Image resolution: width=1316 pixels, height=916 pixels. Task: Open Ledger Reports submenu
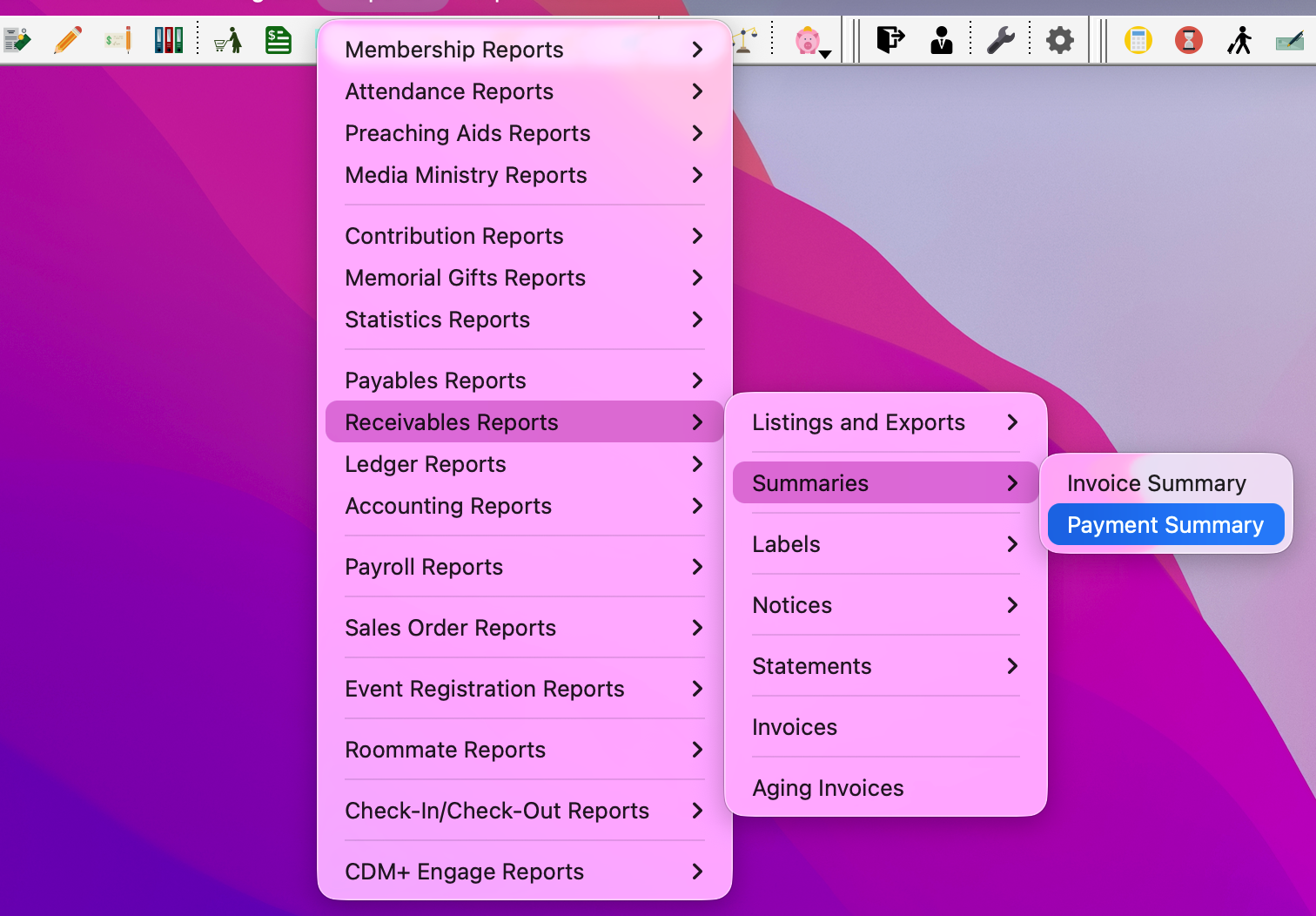point(525,464)
